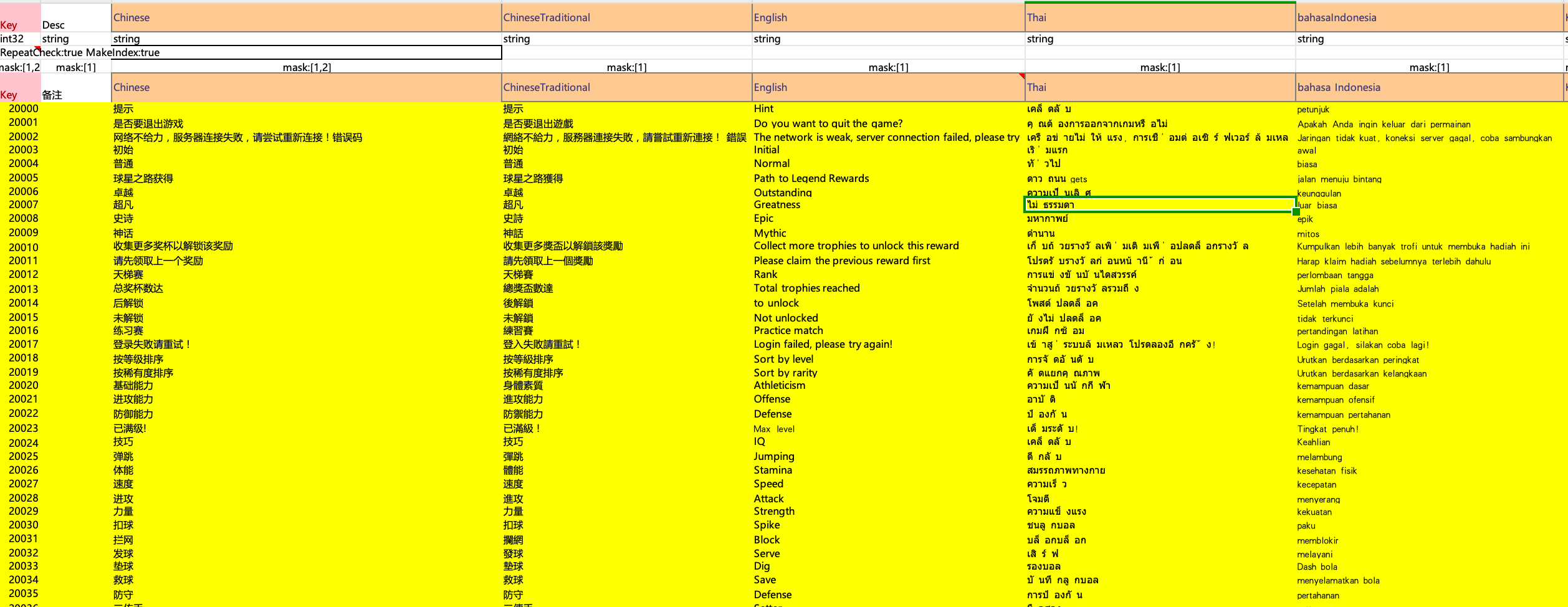
Task: Click the Indonesian cell 'Tingkat penuh!'
Action: click(1430, 429)
